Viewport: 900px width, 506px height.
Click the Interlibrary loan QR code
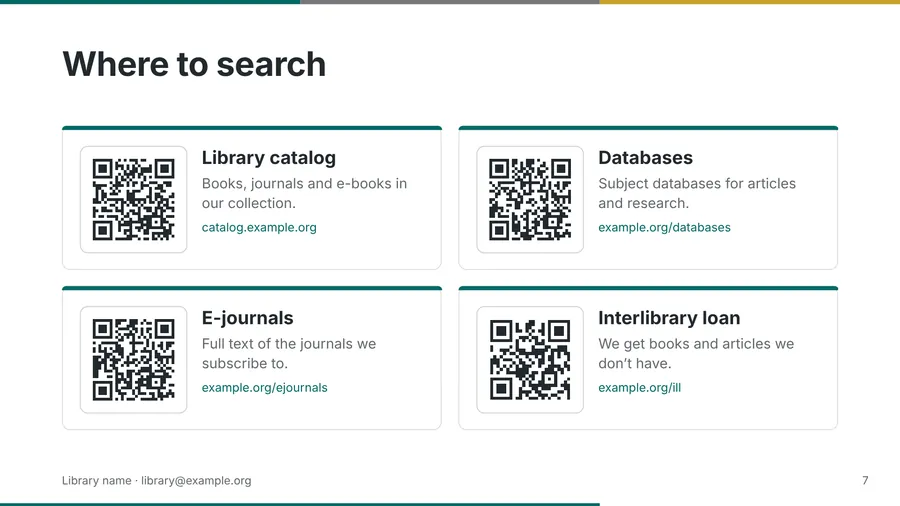pyautogui.click(x=530, y=359)
